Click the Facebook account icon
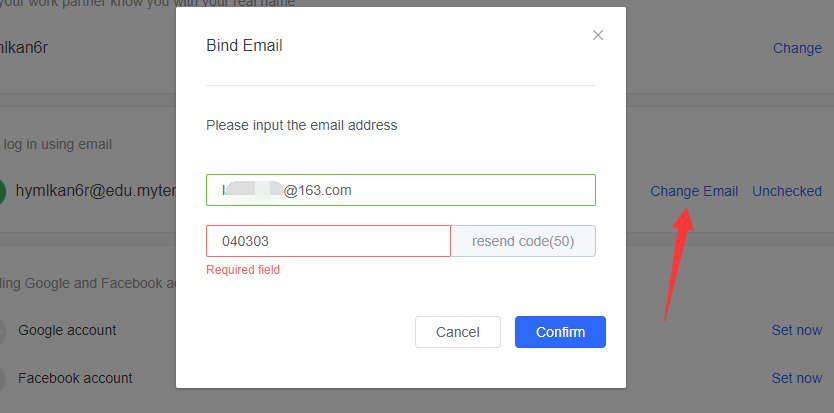The height and width of the screenshot is (413, 834). 3,379
